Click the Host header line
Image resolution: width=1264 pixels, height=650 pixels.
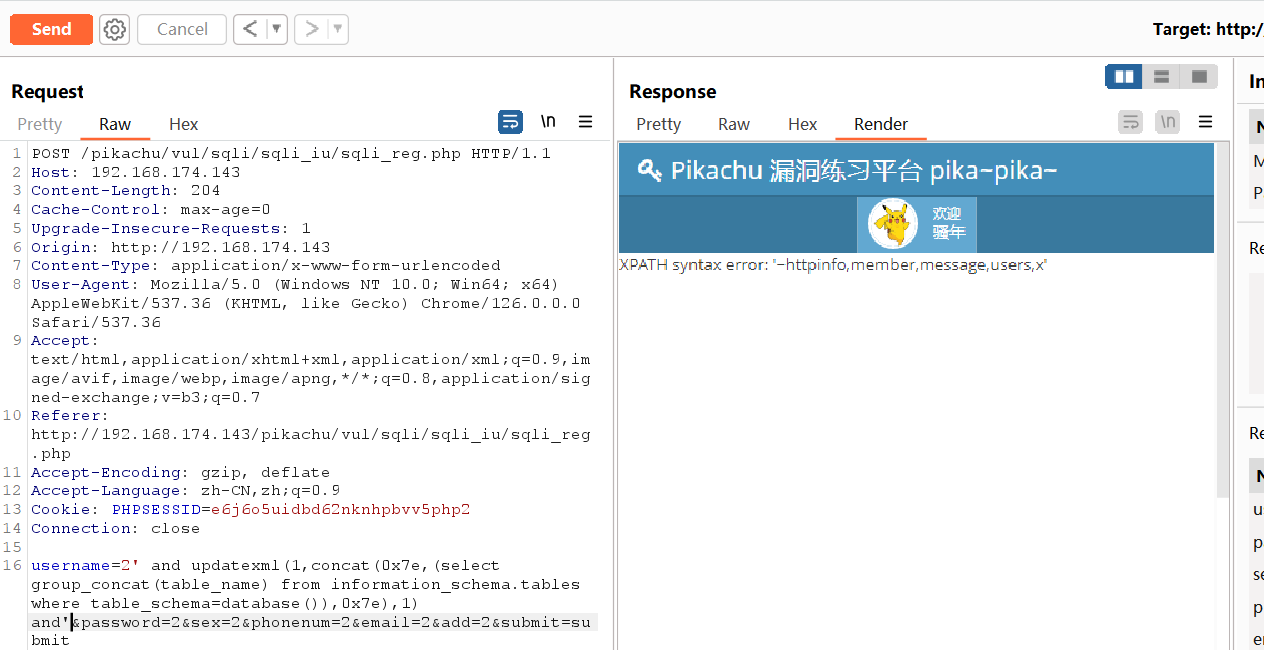(x=136, y=172)
